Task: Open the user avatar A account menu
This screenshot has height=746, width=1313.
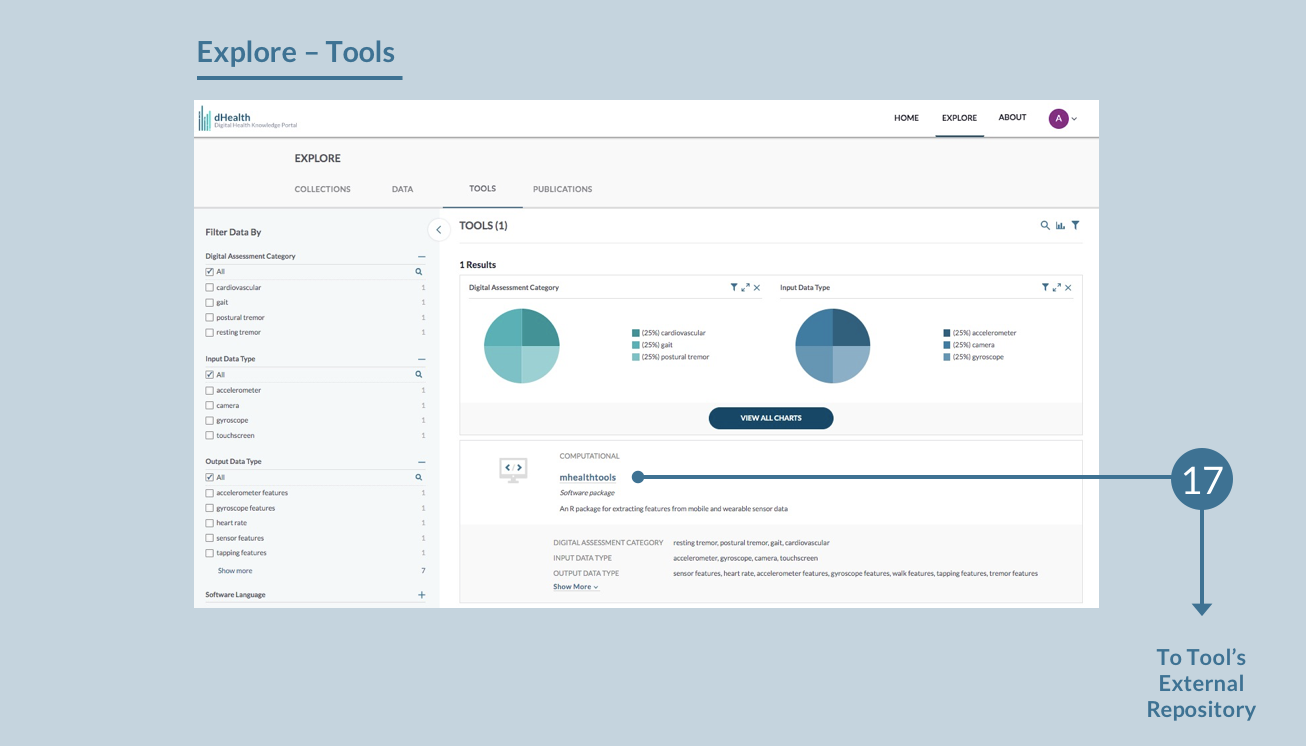Action: click(1063, 119)
